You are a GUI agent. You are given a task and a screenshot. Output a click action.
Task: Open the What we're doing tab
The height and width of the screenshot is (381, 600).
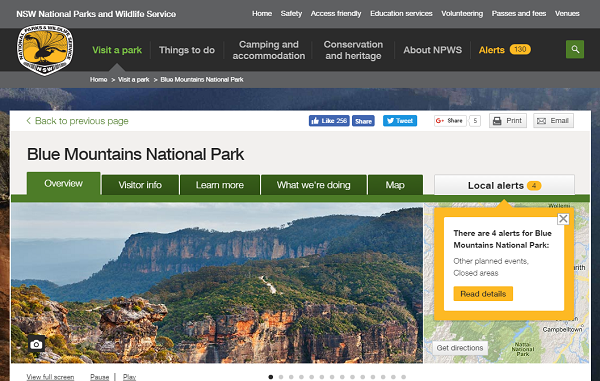click(x=313, y=185)
